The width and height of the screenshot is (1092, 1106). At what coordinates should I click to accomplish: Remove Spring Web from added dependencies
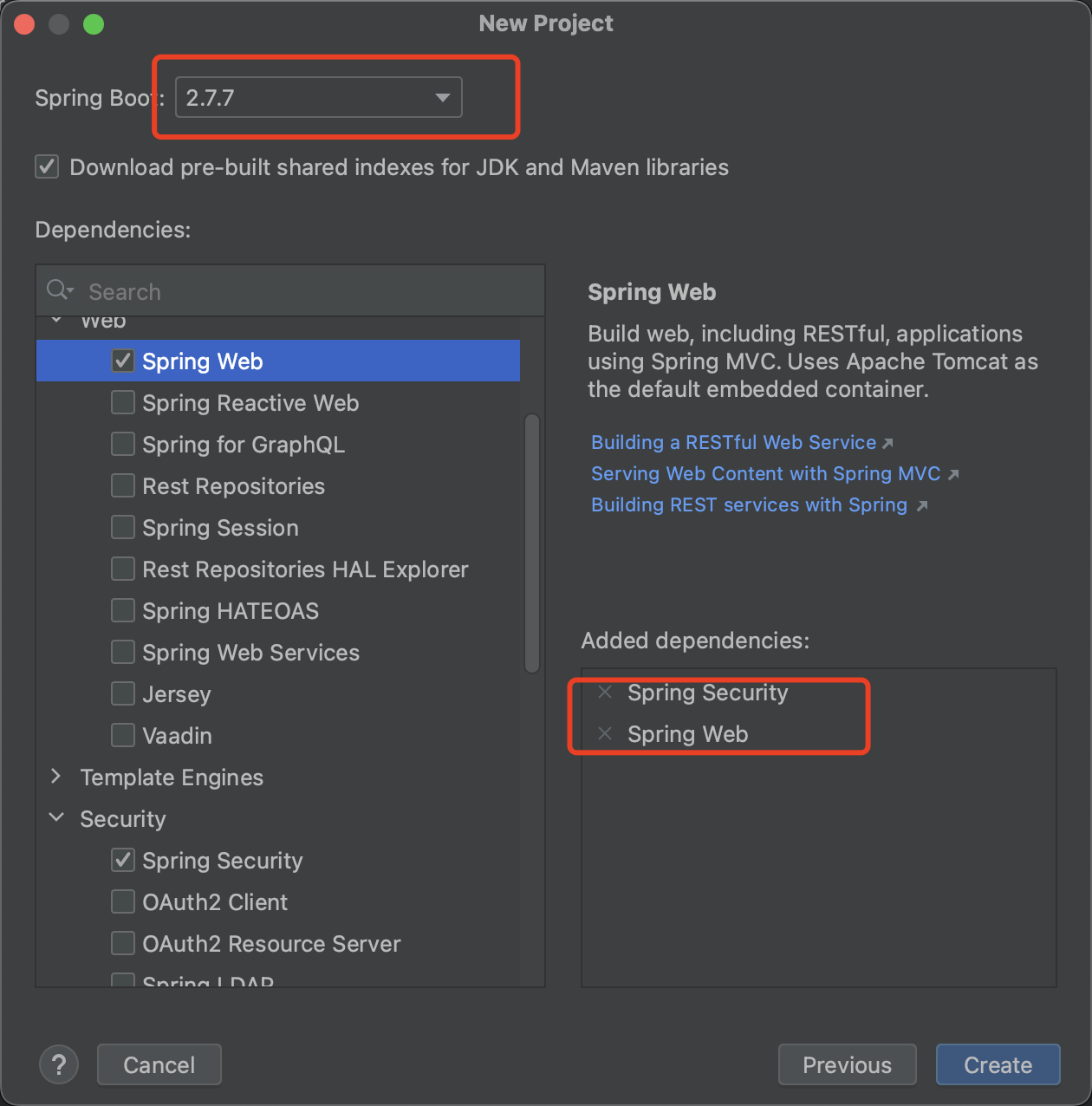(x=605, y=734)
